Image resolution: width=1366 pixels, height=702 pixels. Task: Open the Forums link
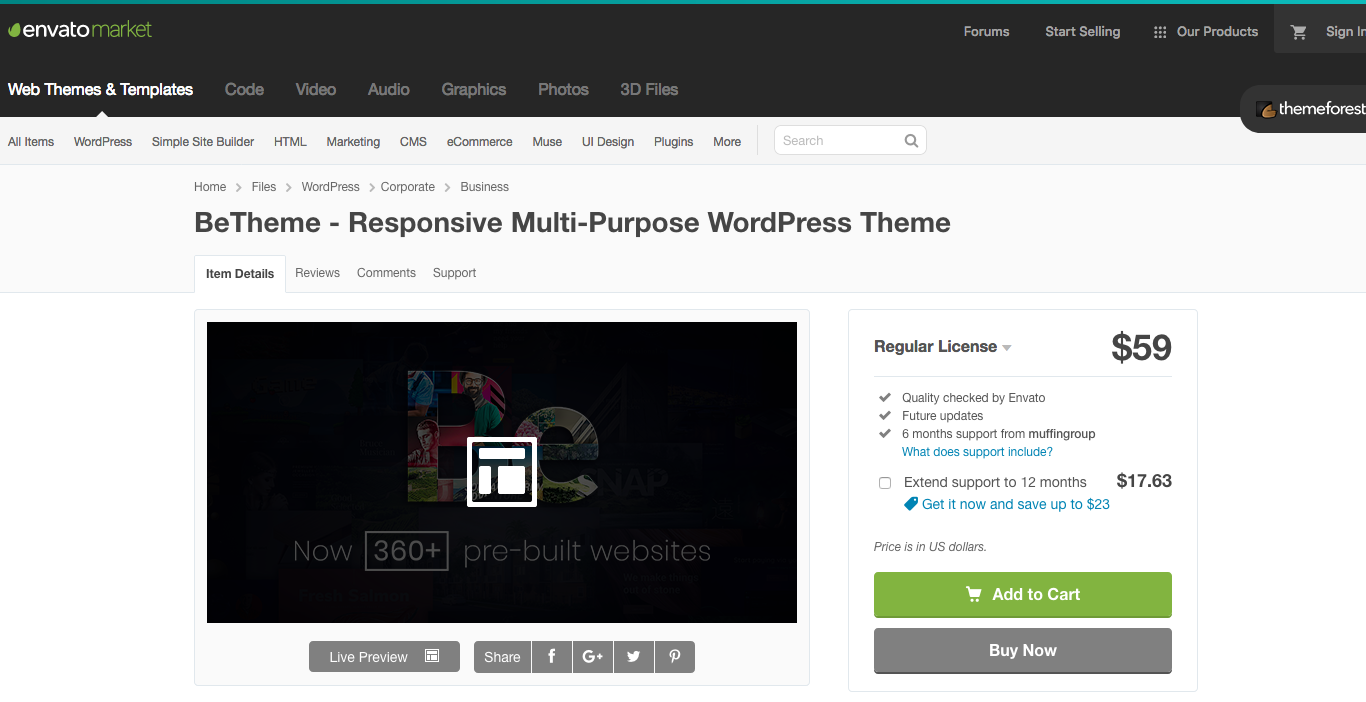(986, 32)
